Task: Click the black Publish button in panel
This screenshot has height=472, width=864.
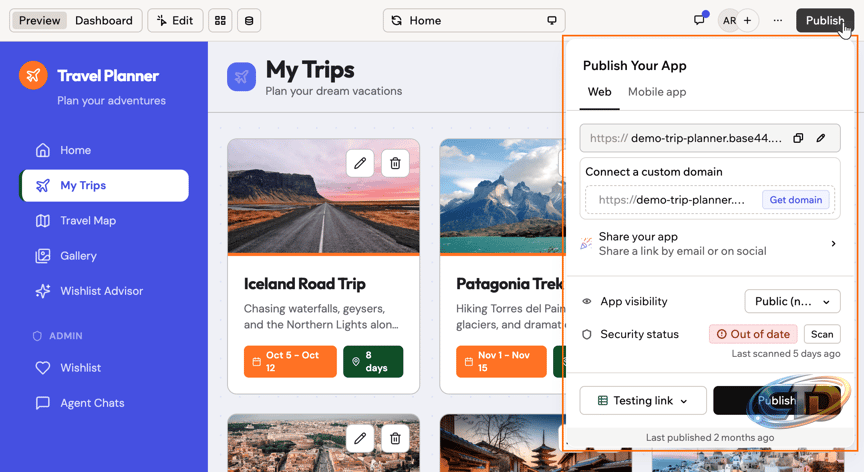Action: [777, 400]
